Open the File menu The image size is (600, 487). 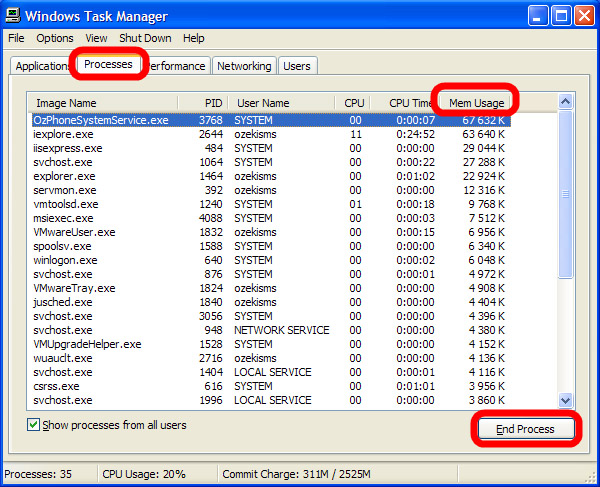(16, 38)
